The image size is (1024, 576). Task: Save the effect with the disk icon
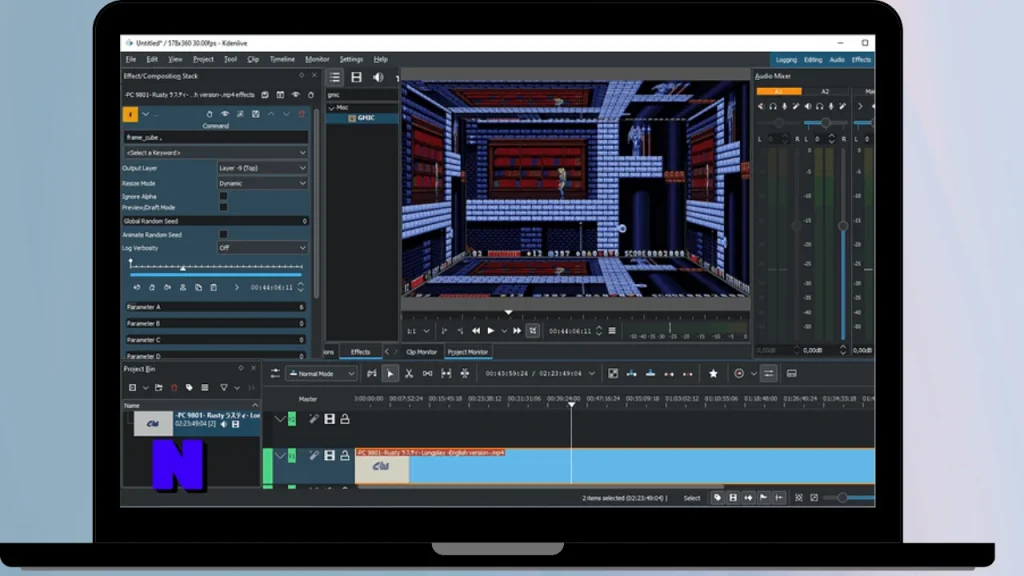point(255,114)
